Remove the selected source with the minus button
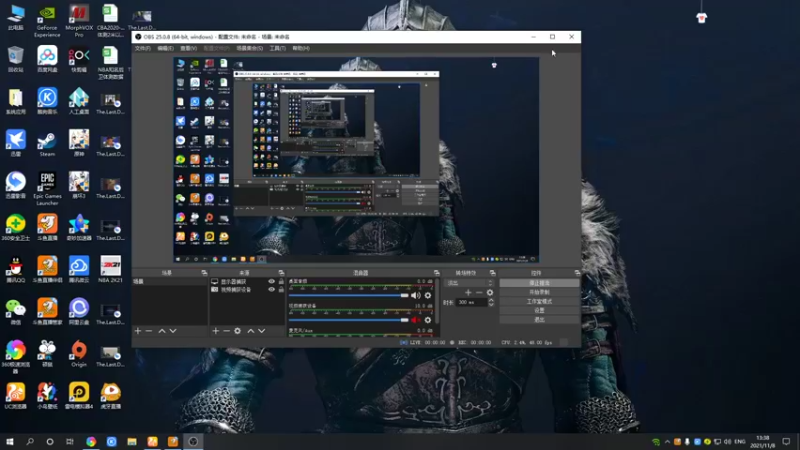 click(x=227, y=331)
